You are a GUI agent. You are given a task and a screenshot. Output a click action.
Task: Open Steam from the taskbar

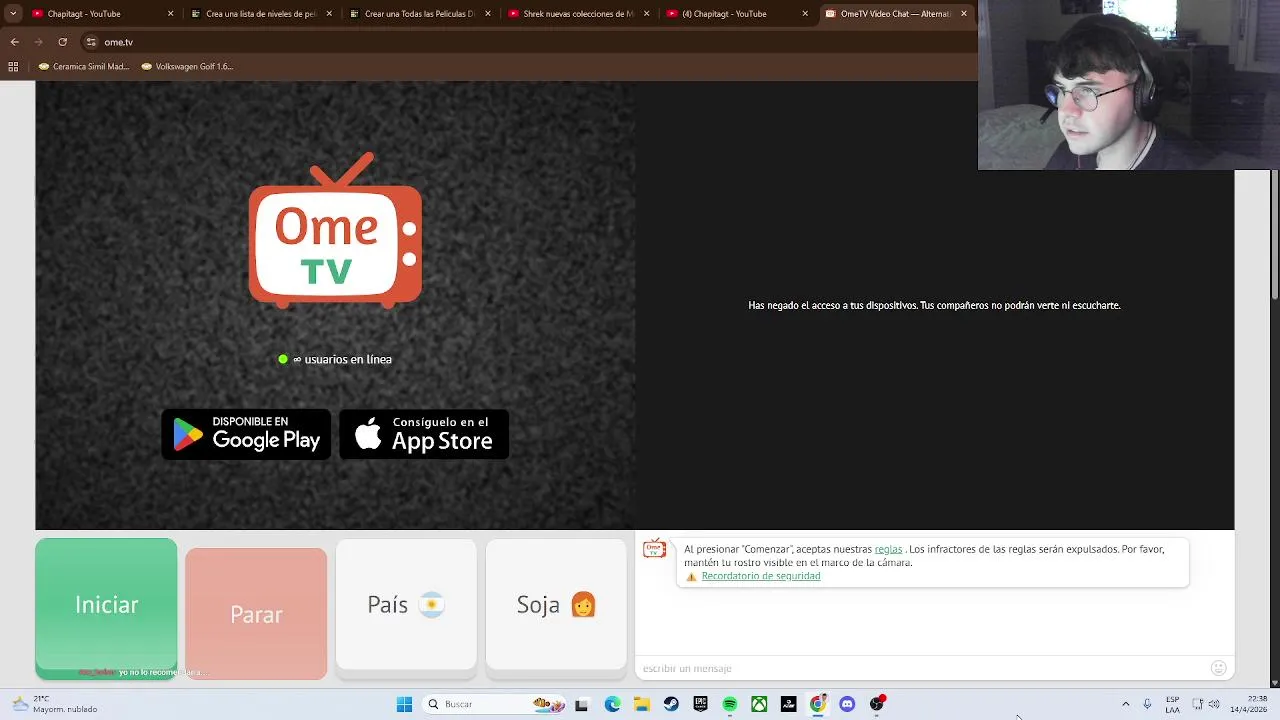pyautogui.click(x=671, y=704)
